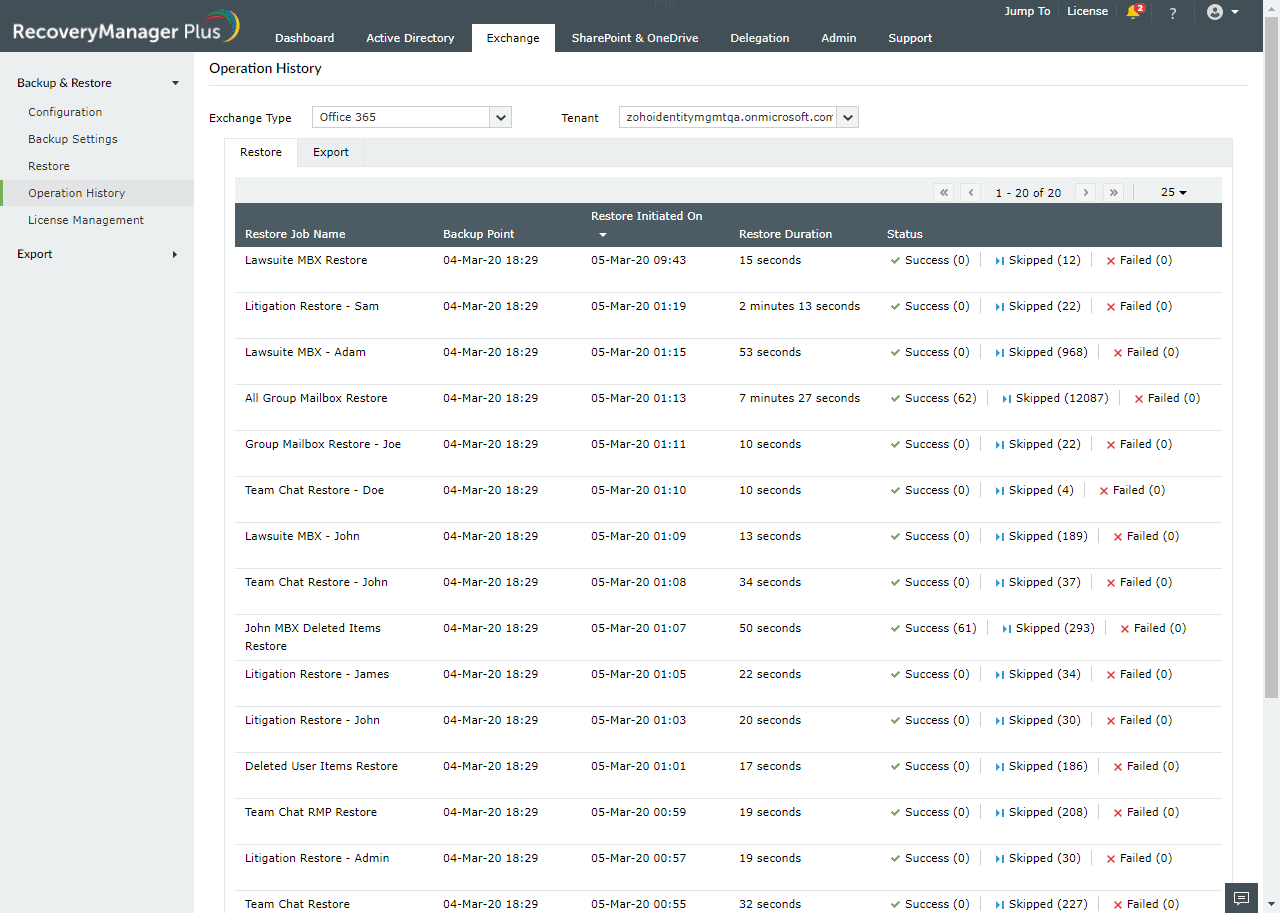Open the chat feedback icon
Screen dimensions: 1280x913
[x=1241, y=897]
